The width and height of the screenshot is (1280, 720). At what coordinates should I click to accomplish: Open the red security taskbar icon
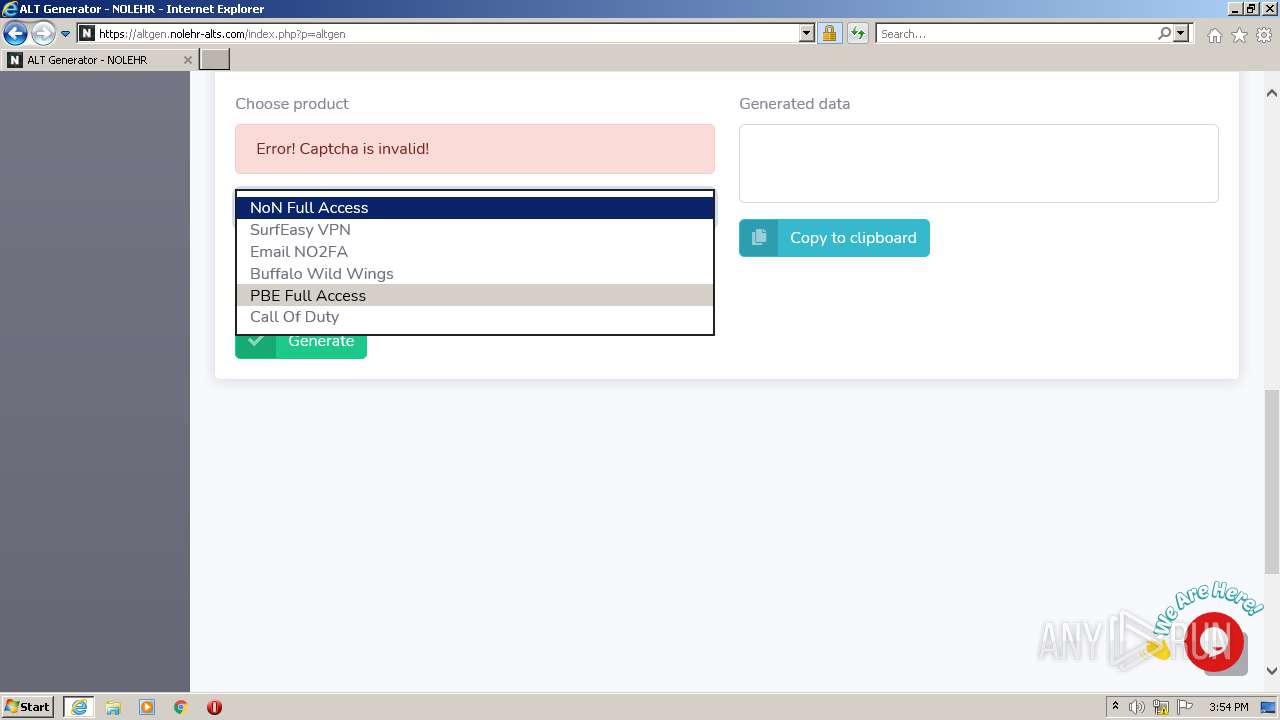(x=214, y=707)
